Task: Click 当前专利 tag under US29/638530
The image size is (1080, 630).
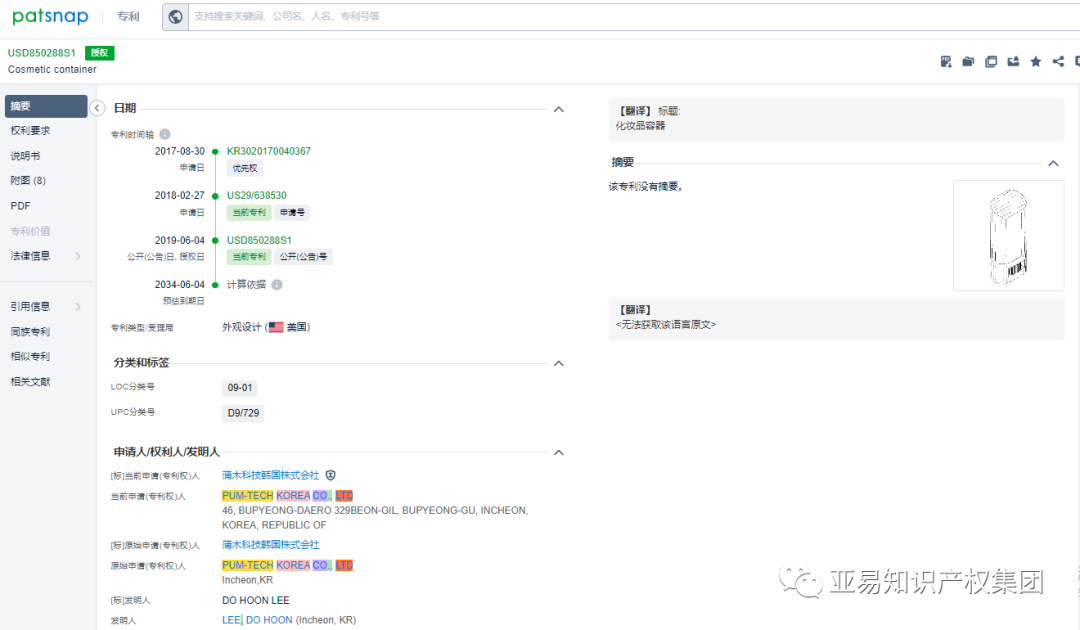Action: point(249,212)
